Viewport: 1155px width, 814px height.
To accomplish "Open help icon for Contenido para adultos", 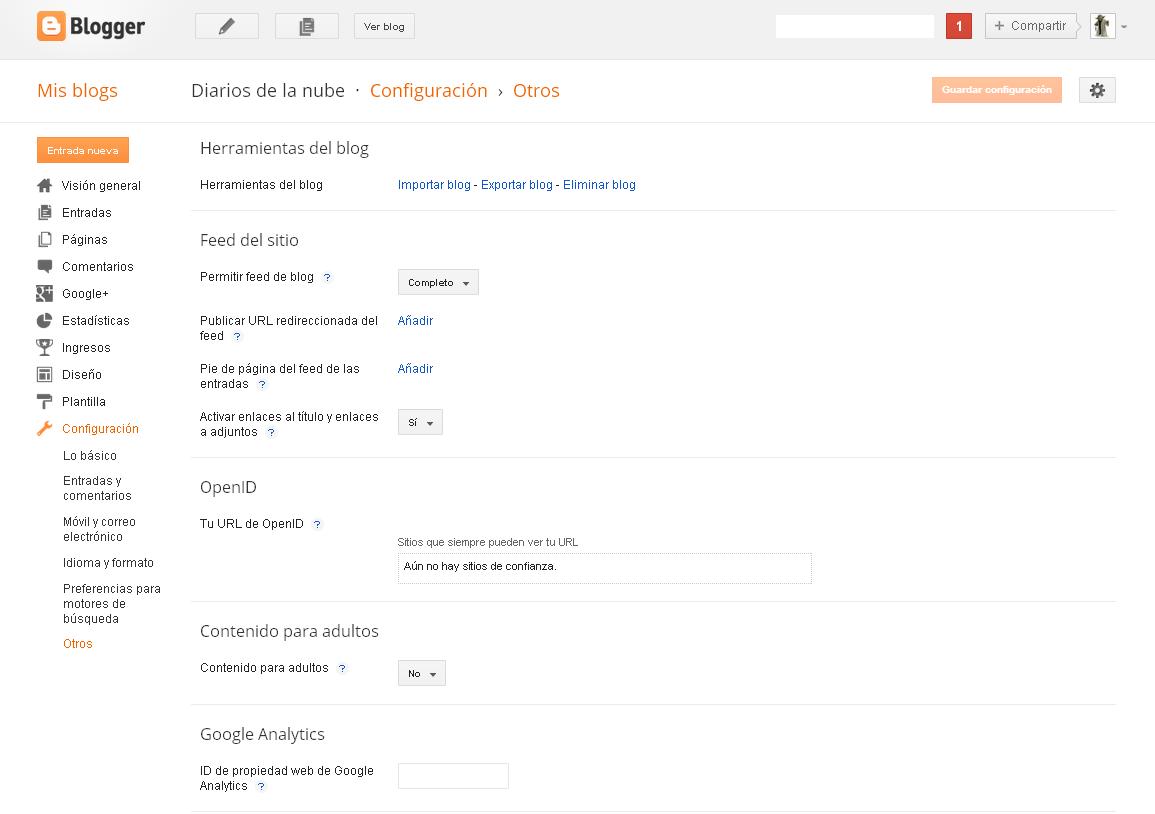I will 342,668.
